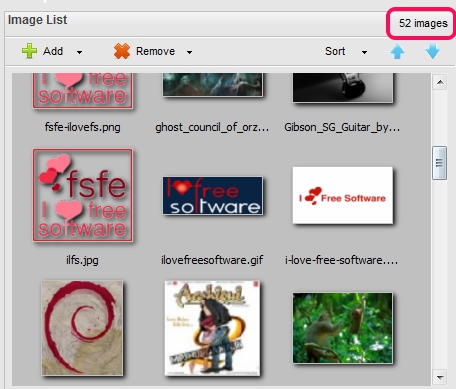Select the ilovefreesoftware.gif thumbnail
Screen dimensions: 456x389
213,196
